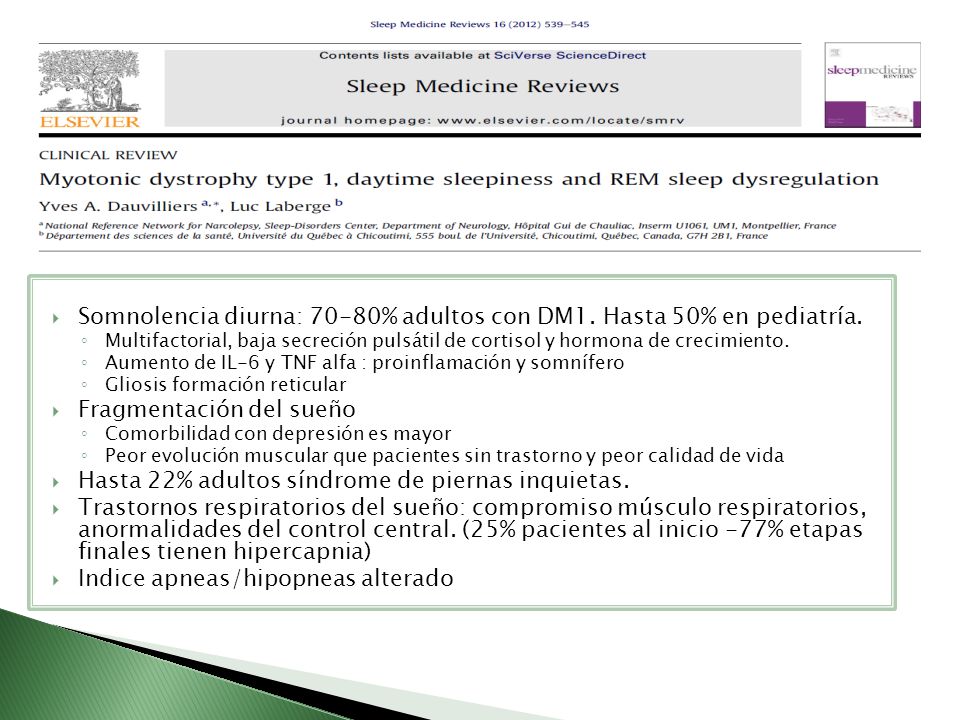
Task: Click sub-bullet 'Comorbilidad con depresión es mayor'
Action: tap(278, 433)
